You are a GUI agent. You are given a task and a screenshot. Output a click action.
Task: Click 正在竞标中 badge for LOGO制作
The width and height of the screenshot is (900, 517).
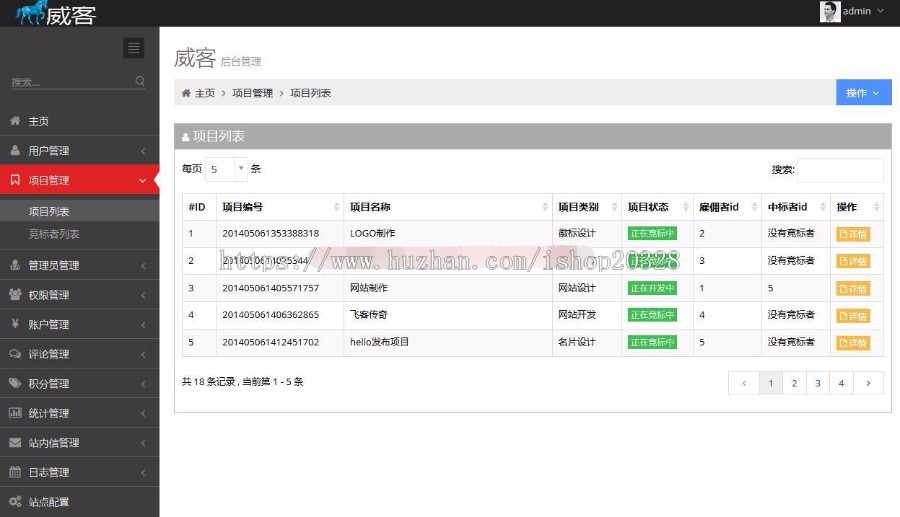652,234
